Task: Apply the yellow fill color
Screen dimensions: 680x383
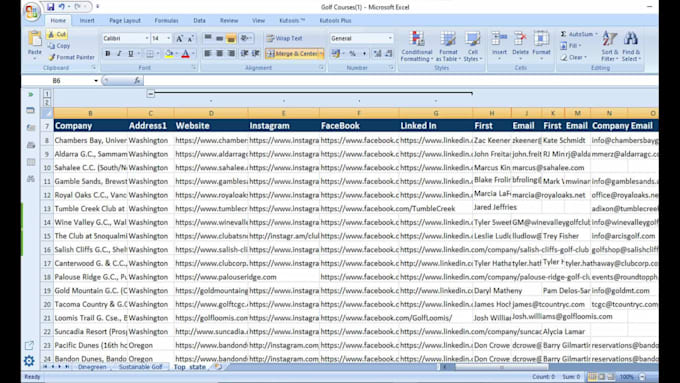Action: pos(169,53)
